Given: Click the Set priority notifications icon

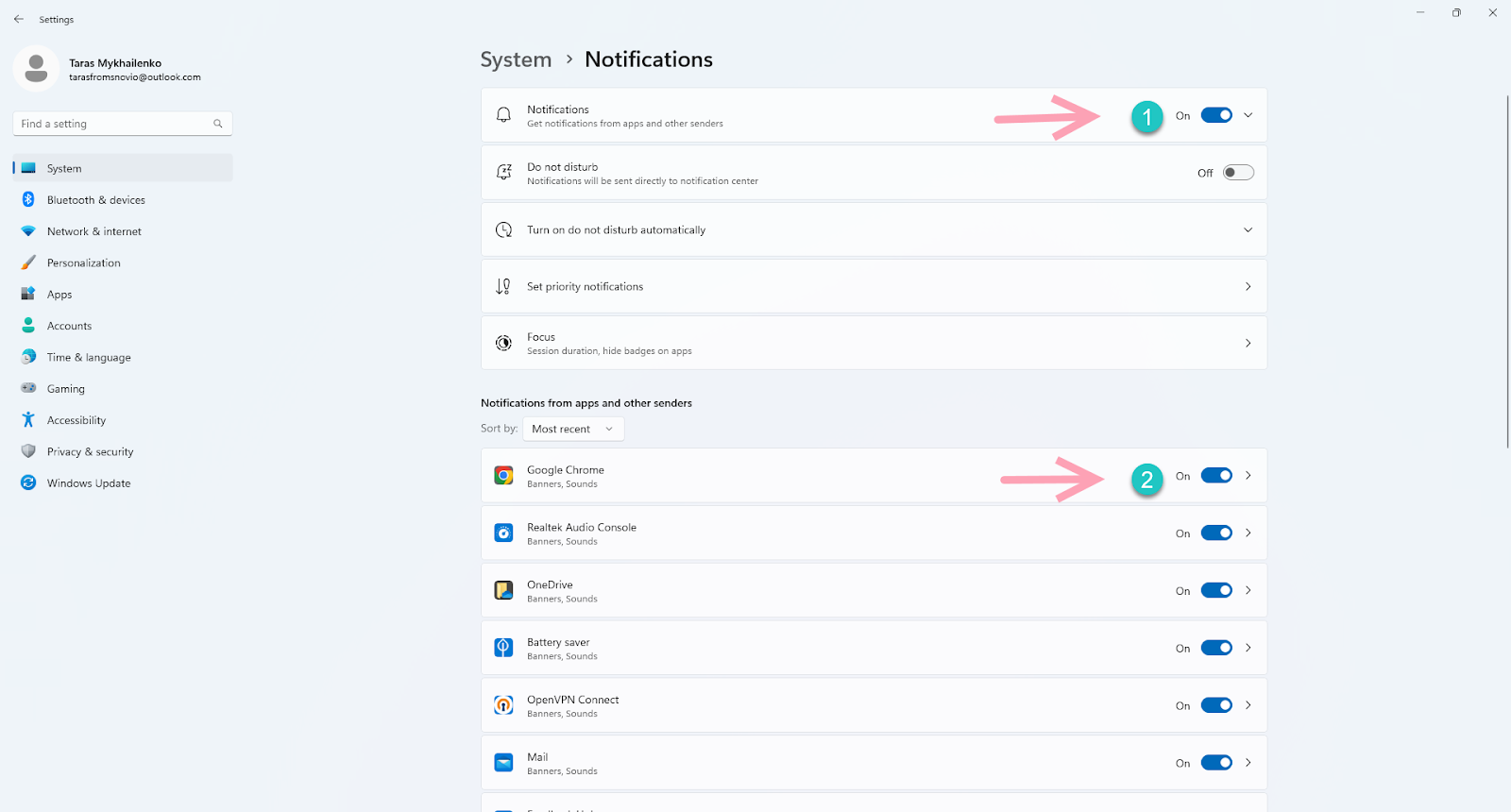Looking at the screenshot, I should point(504,286).
